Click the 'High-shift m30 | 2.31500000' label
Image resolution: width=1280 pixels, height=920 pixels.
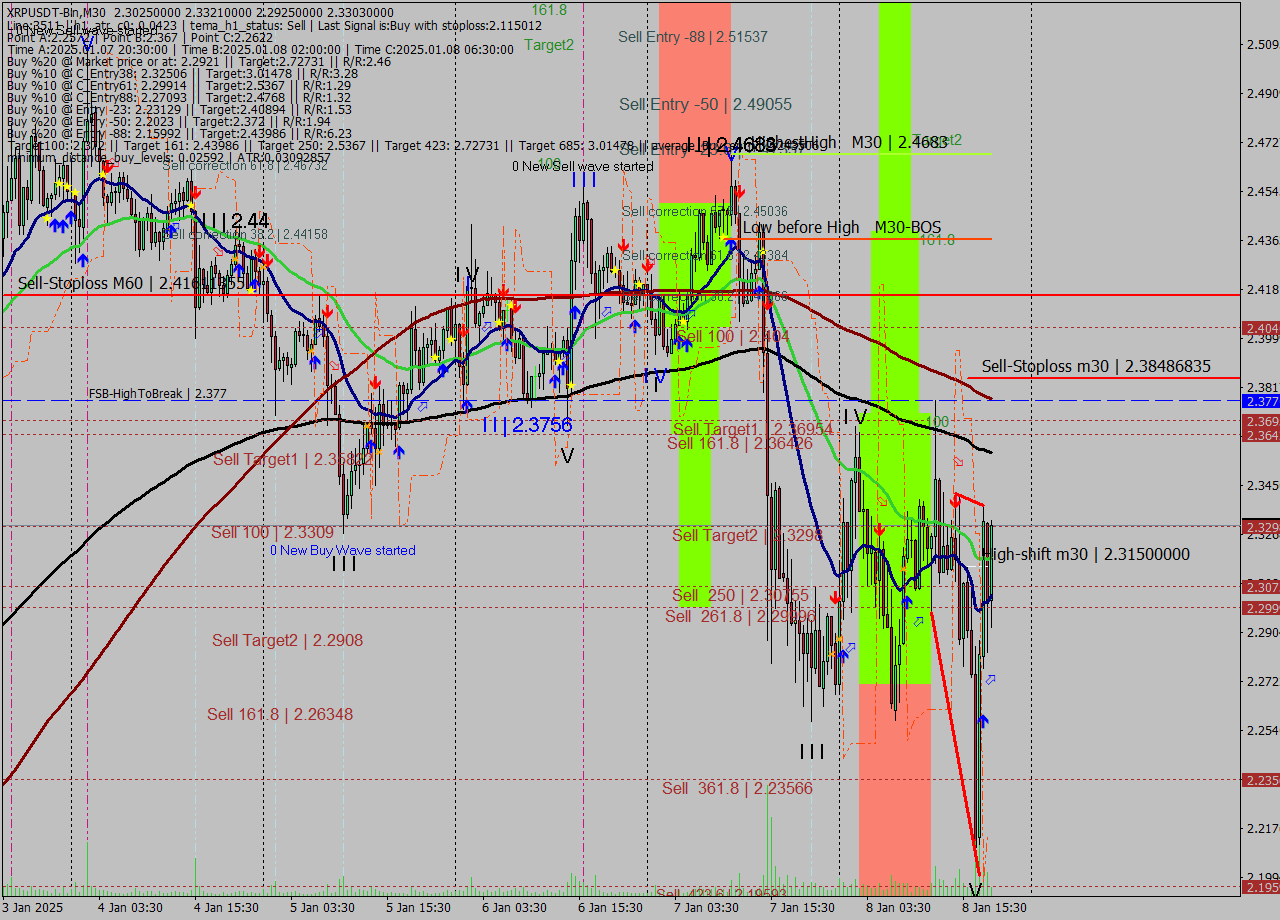click(1087, 554)
